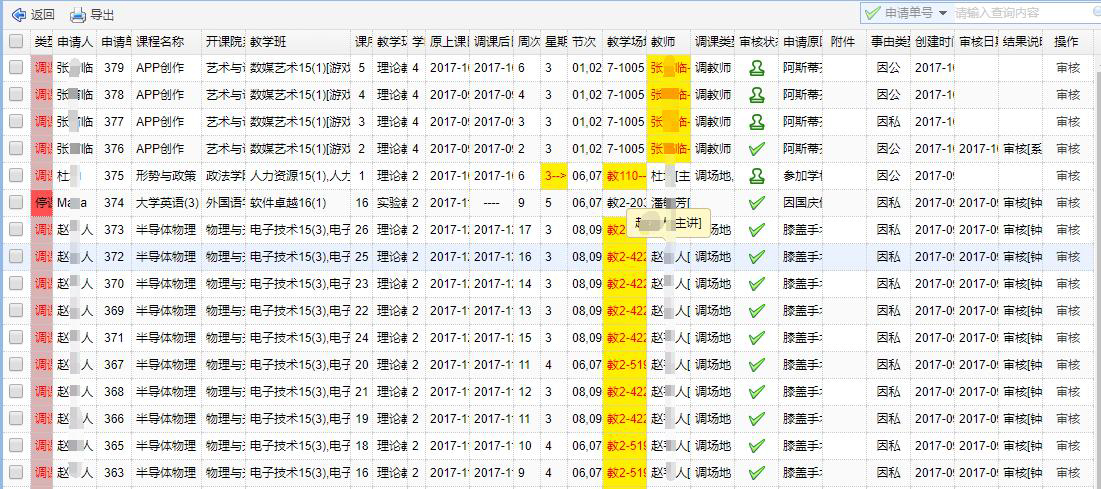Click 审核 action for application 379
The height and width of the screenshot is (489, 1101).
coord(1067,67)
